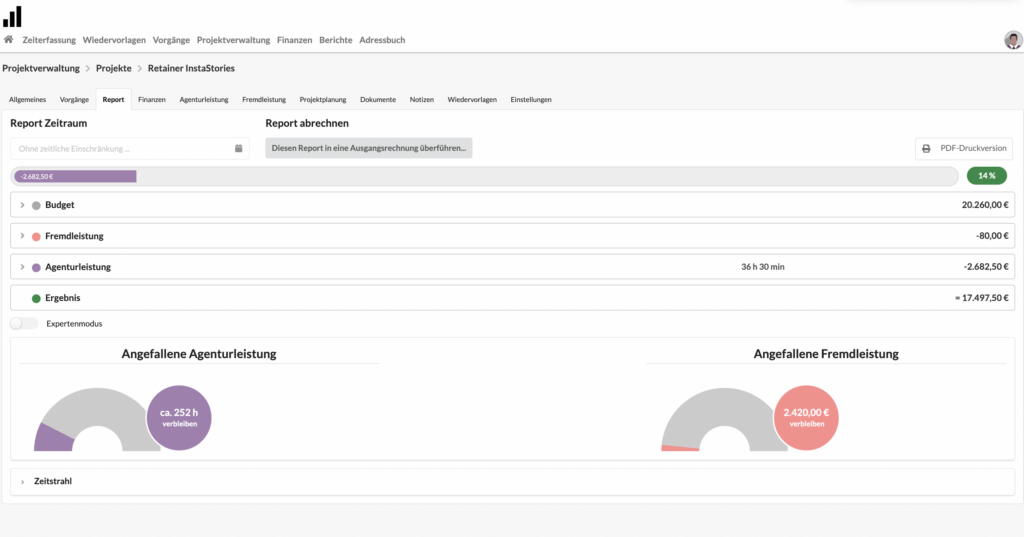Click the Ergebnis value 17.497,50 €
This screenshot has width=1024, height=537.
click(982, 298)
